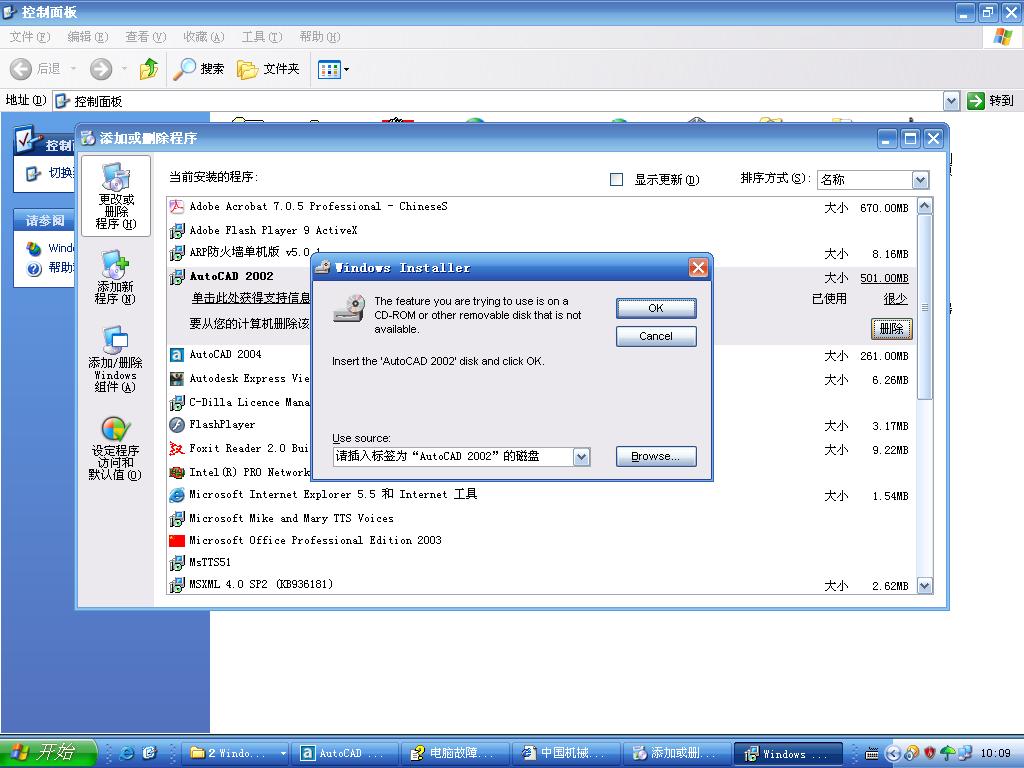Click the AutoCAD 2004 program icon
This screenshot has height=768, width=1024.
tap(177, 355)
